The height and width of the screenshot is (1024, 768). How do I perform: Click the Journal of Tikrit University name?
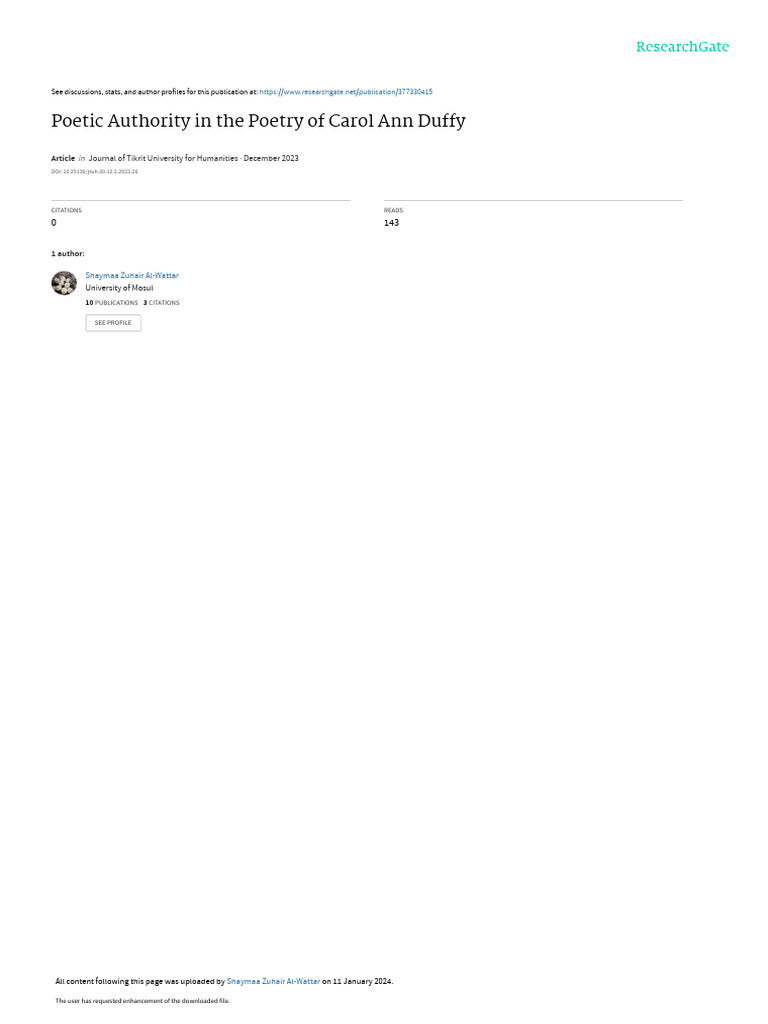pyautogui.click(x=163, y=158)
